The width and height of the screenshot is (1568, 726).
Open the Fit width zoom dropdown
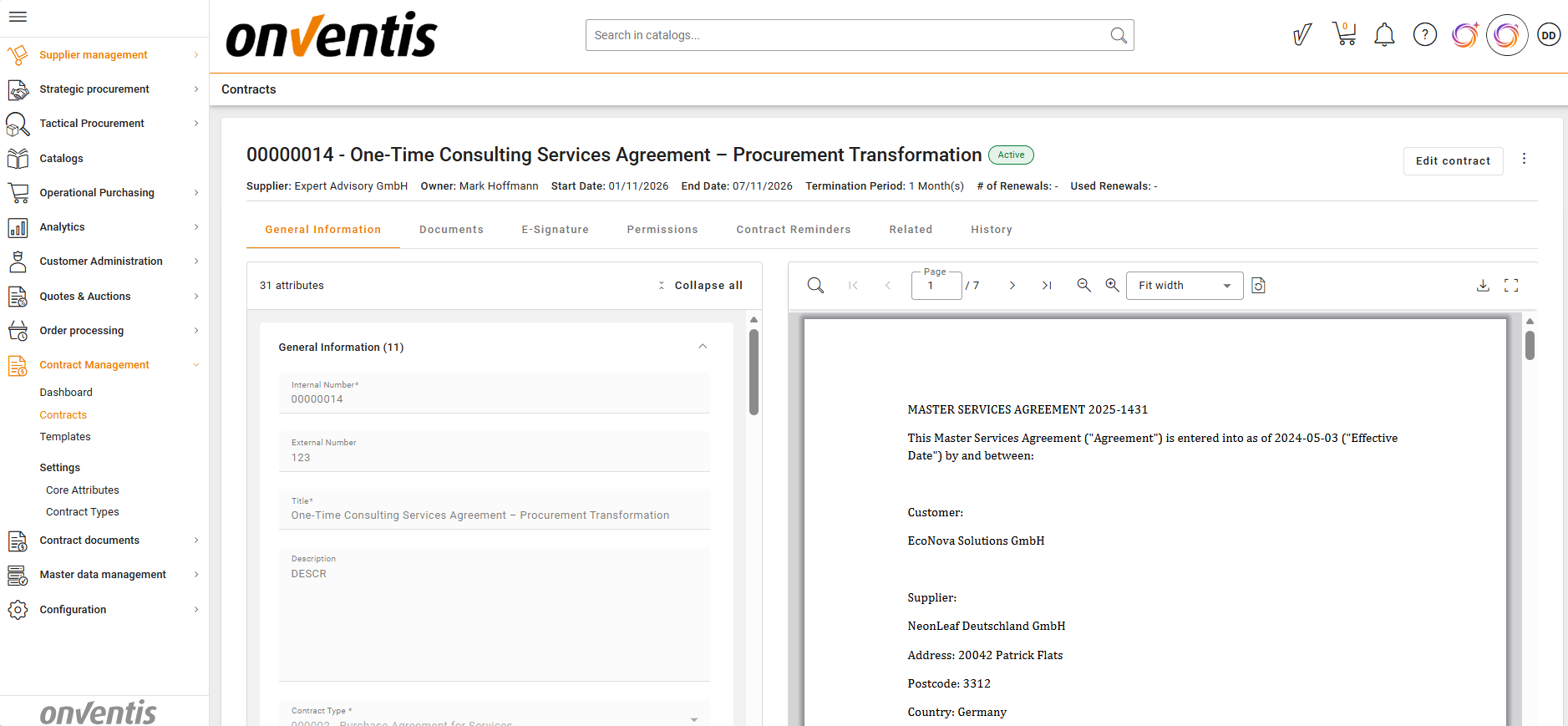point(1185,286)
